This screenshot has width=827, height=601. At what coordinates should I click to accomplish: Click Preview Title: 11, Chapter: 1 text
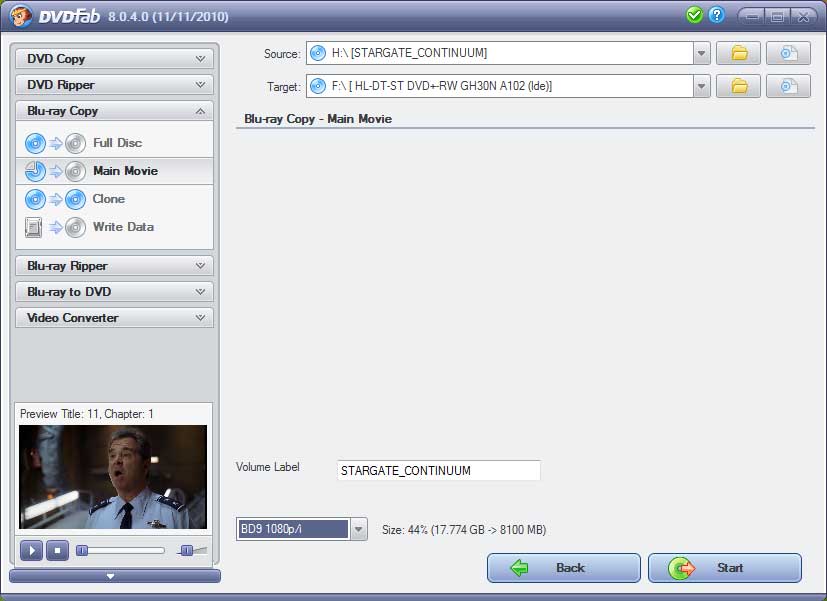pyautogui.click(x=86, y=414)
